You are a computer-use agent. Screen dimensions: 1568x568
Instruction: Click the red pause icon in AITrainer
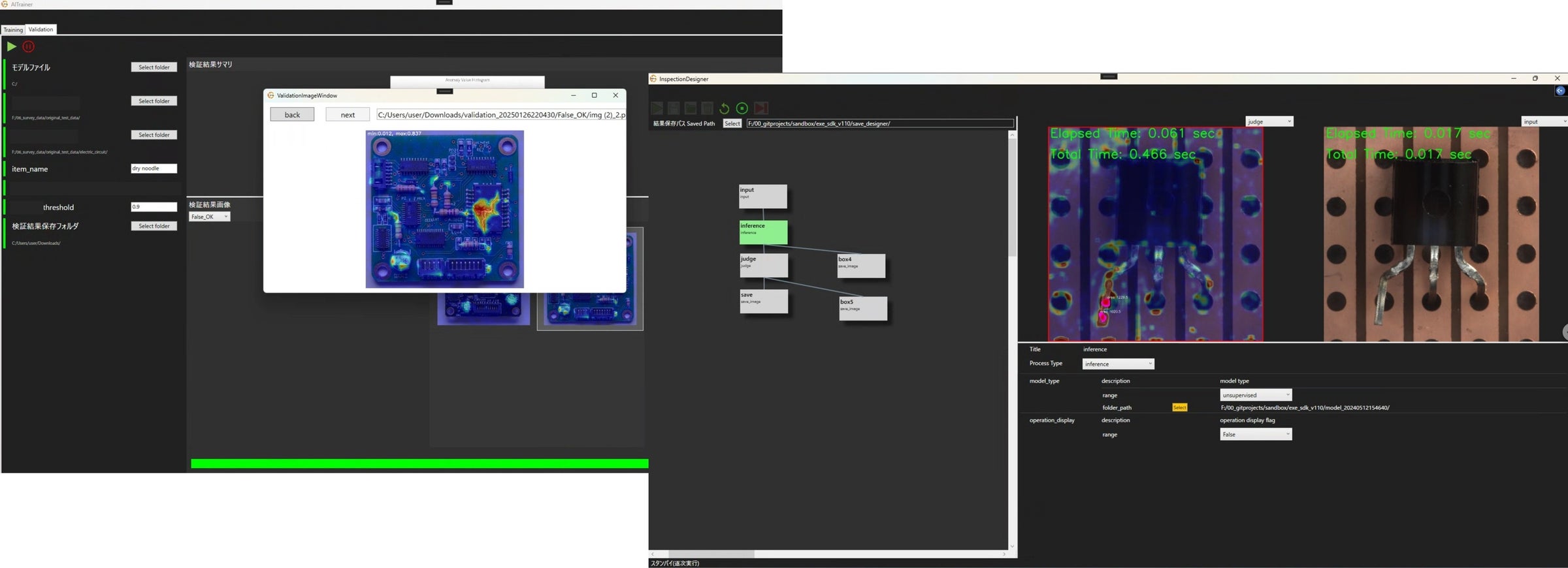(x=29, y=46)
